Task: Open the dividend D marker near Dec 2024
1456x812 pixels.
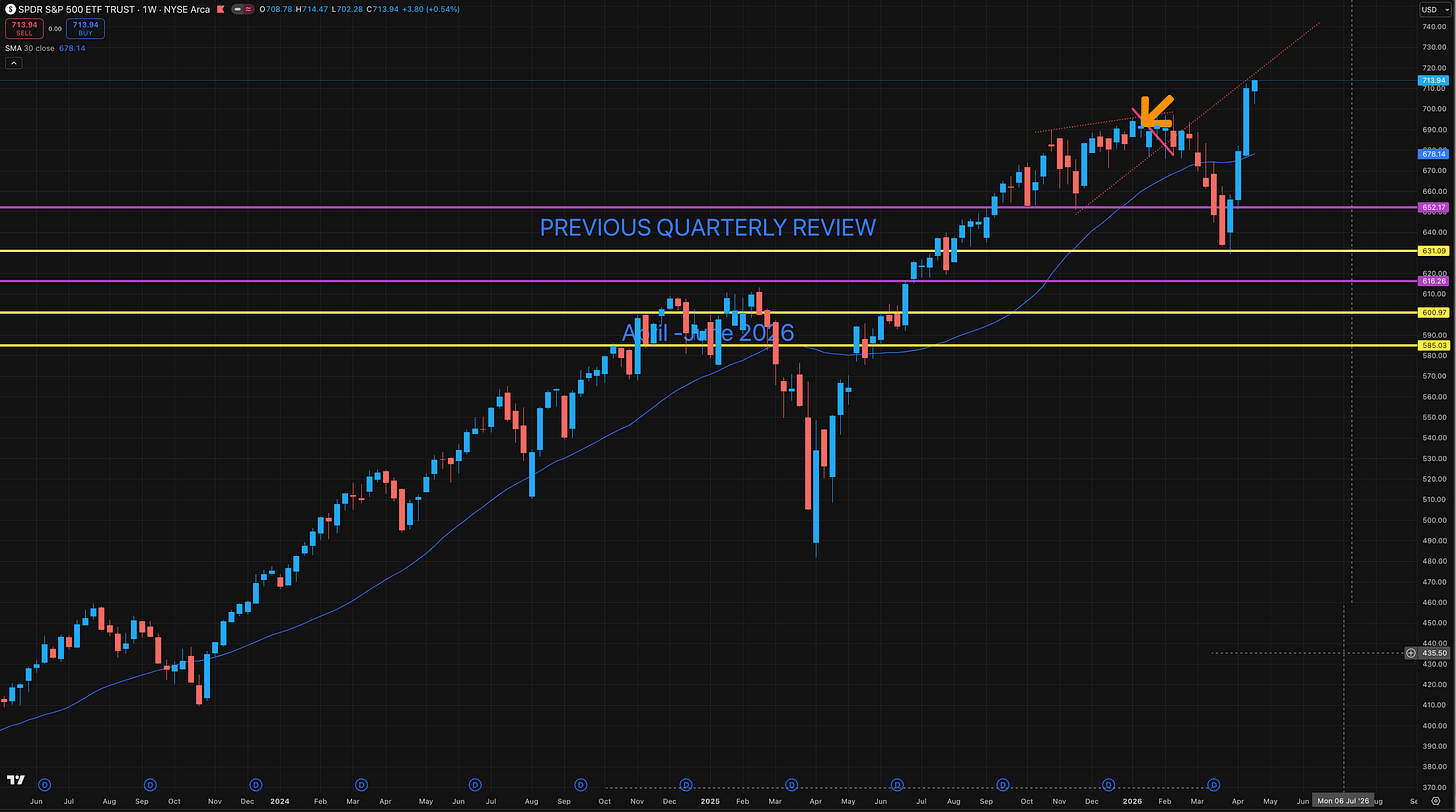Action: click(686, 785)
